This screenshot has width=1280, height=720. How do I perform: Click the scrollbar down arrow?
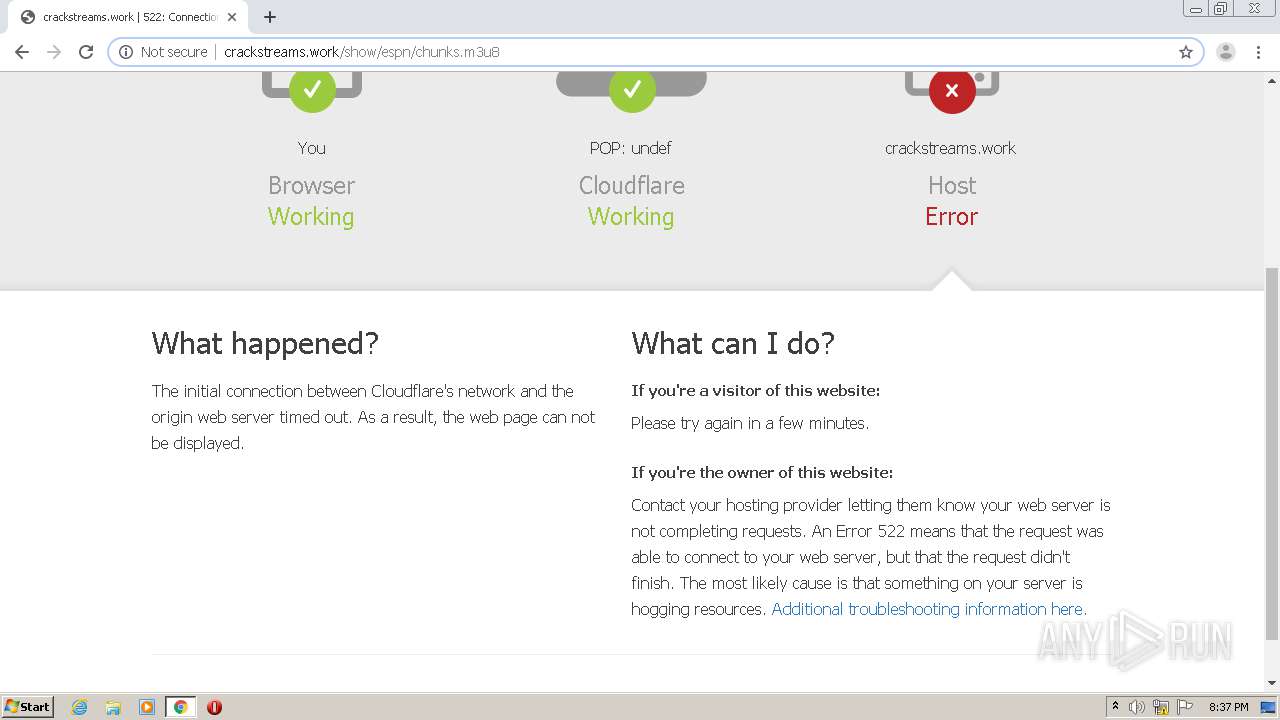click(x=1272, y=683)
